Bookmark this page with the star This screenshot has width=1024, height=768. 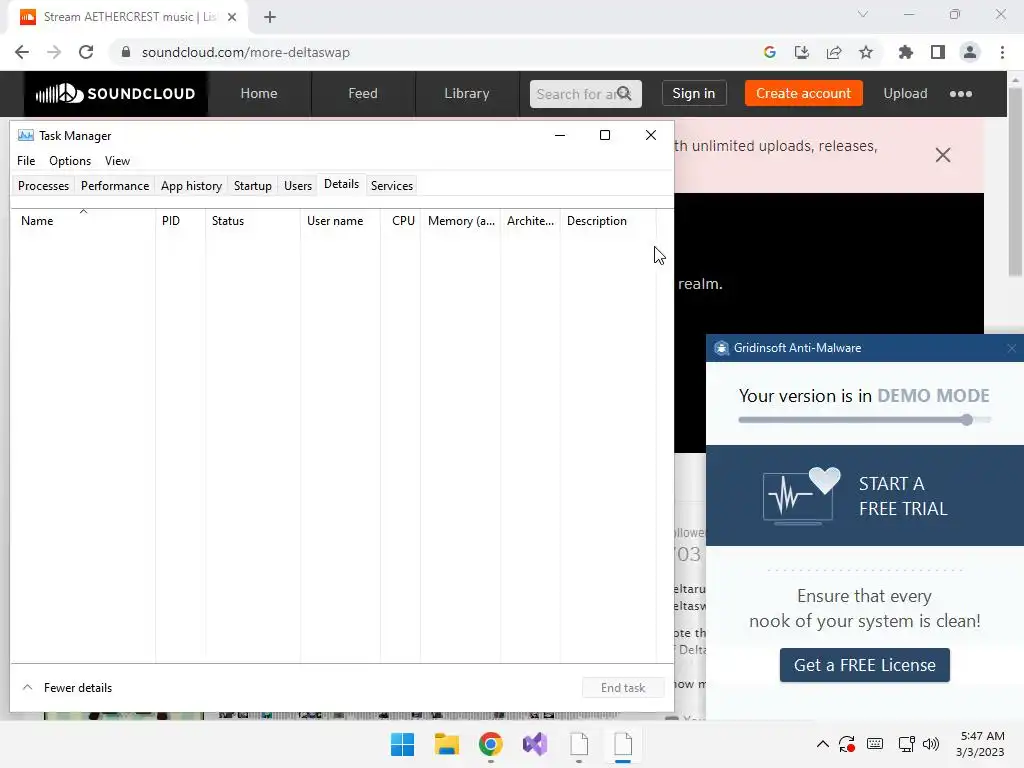865,52
